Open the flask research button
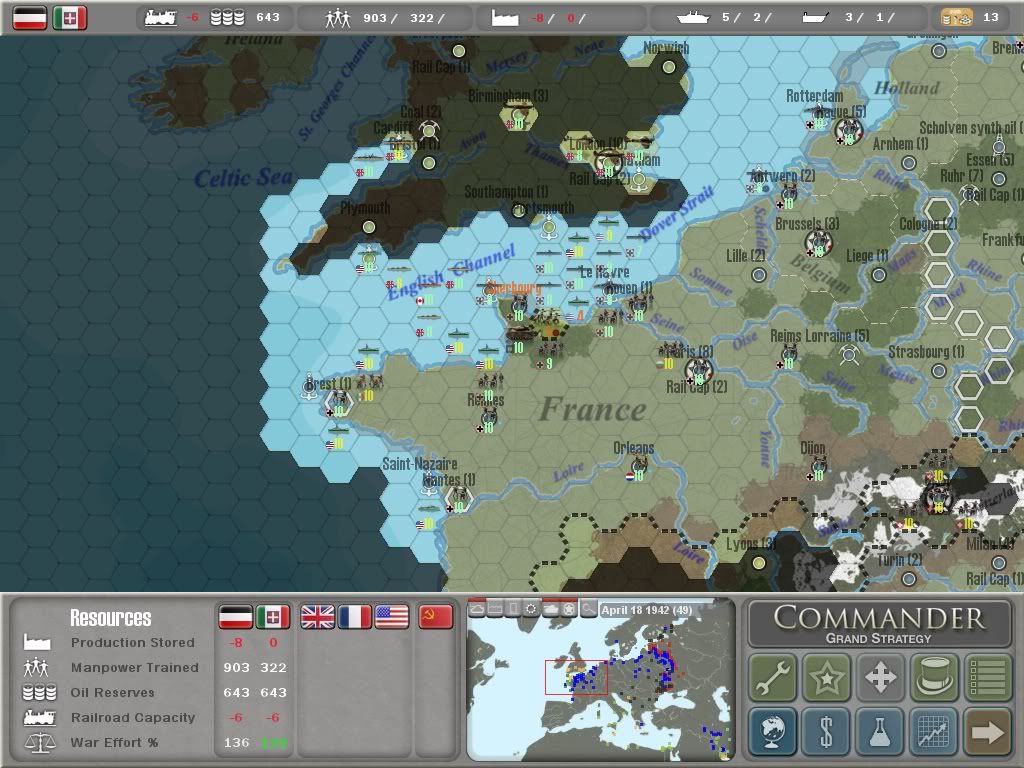1024x768 pixels. [x=880, y=731]
